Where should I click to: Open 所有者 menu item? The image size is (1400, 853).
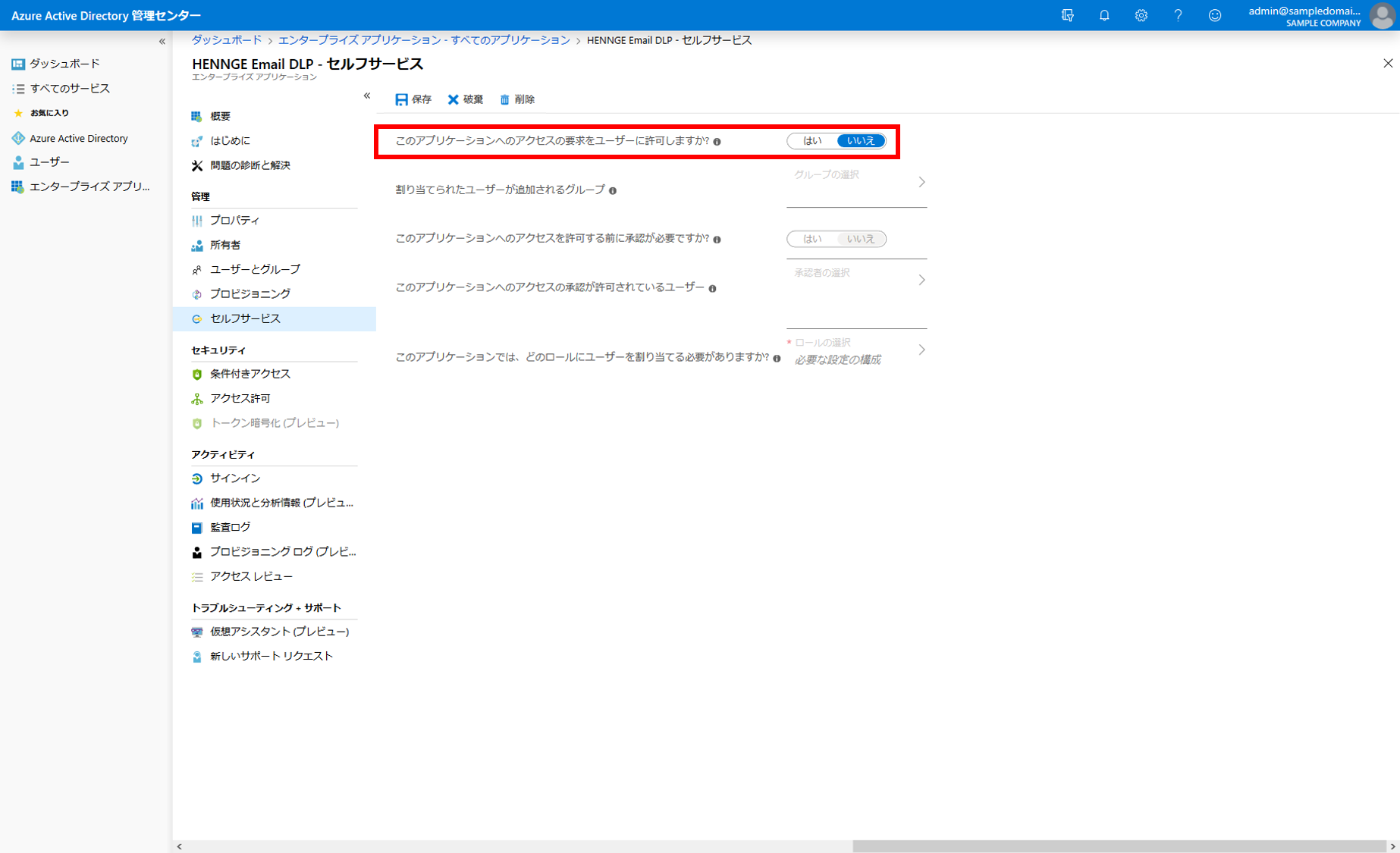[275, 245]
